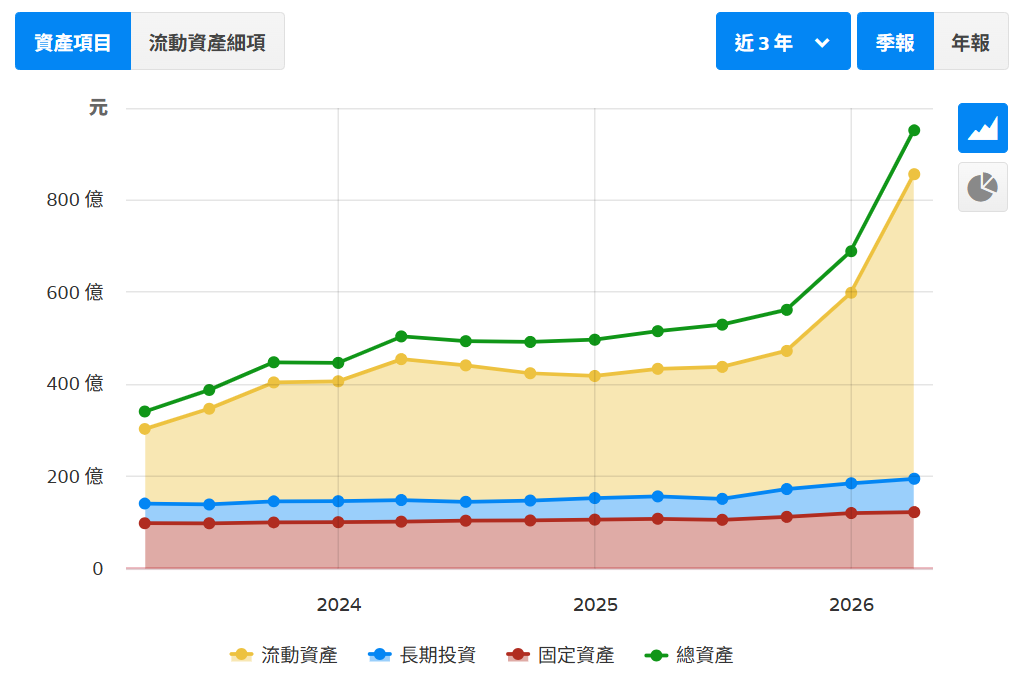Switch to area chart view icon
Viewport: 1018px width, 682px height.
tap(982, 128)
